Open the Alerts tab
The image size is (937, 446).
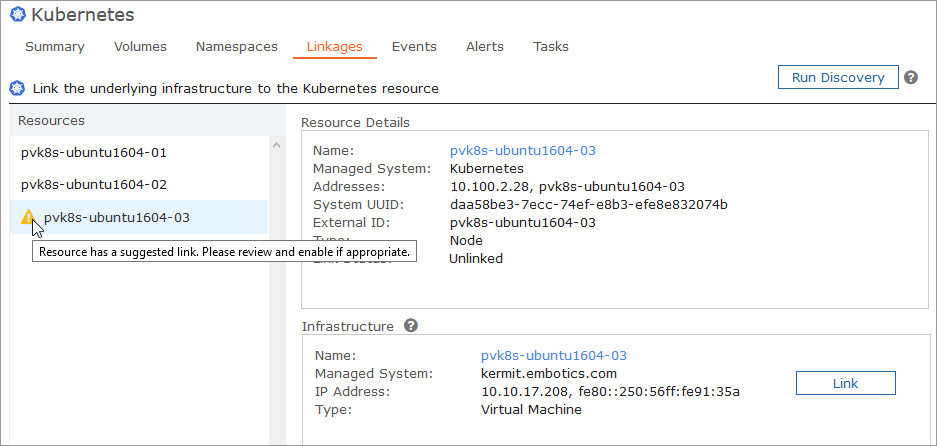pos(485,47)
